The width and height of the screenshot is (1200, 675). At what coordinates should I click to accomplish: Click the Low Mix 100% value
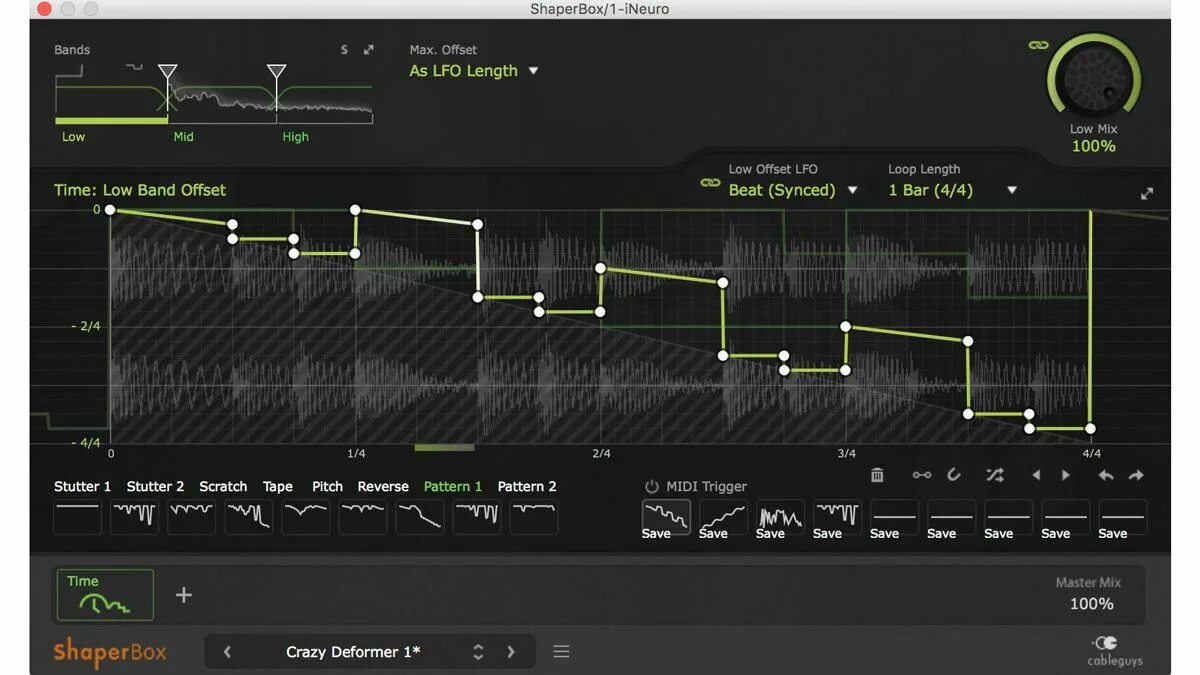tap(1094, 146)
